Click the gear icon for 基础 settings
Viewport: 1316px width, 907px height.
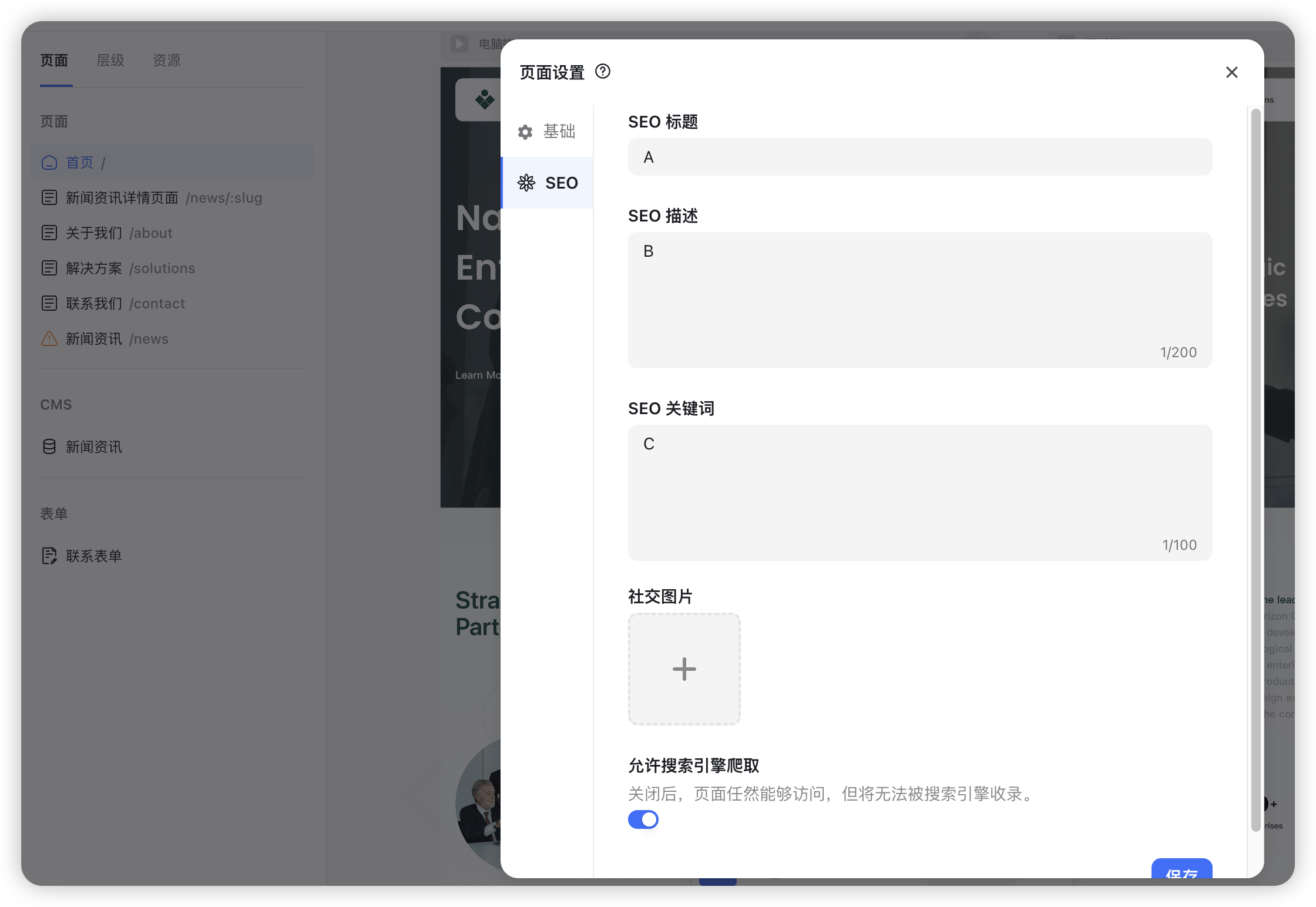[x=525, y=132]
